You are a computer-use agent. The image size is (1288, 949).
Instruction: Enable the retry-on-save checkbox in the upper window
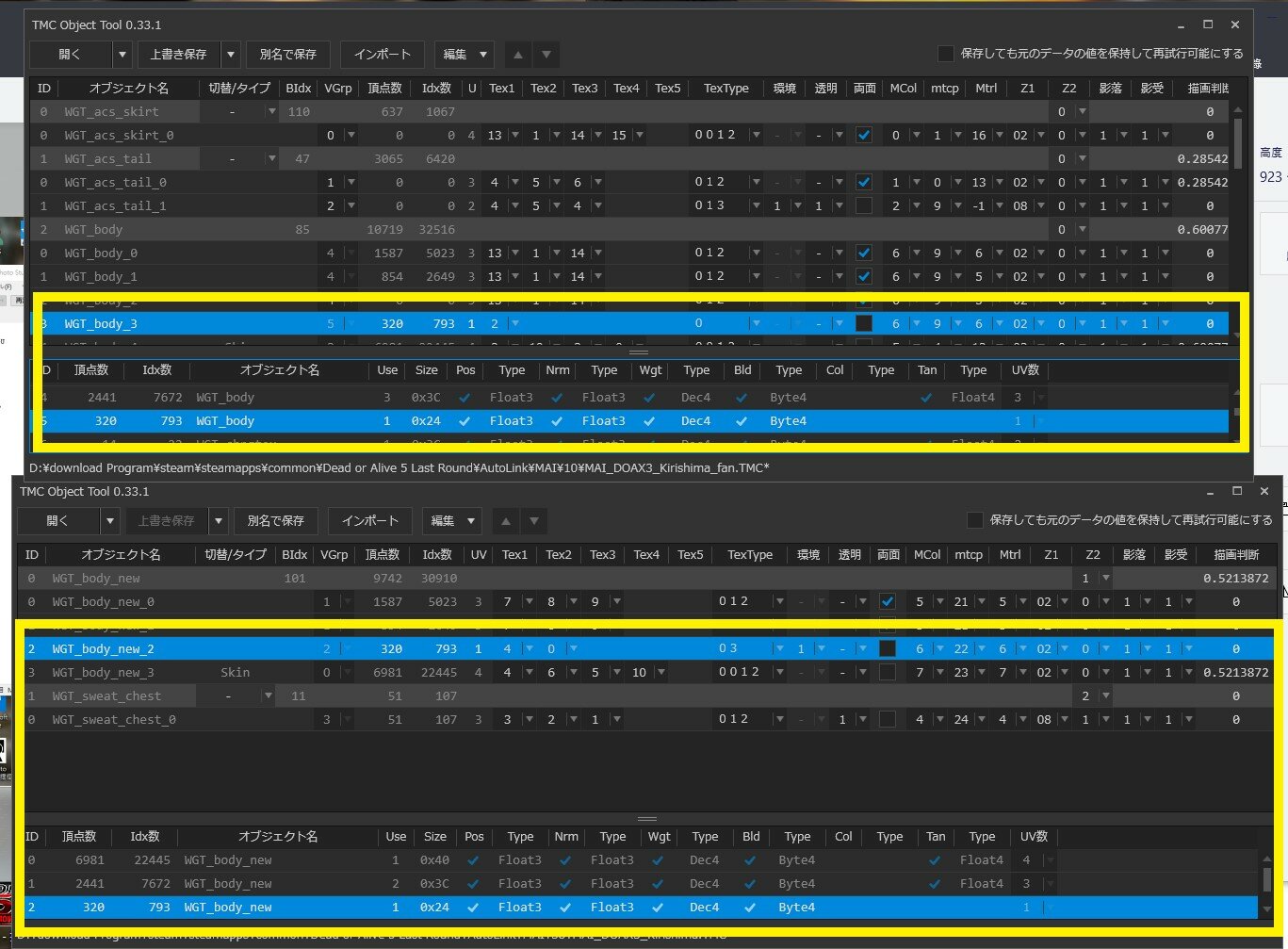click(x=945, y=54)
